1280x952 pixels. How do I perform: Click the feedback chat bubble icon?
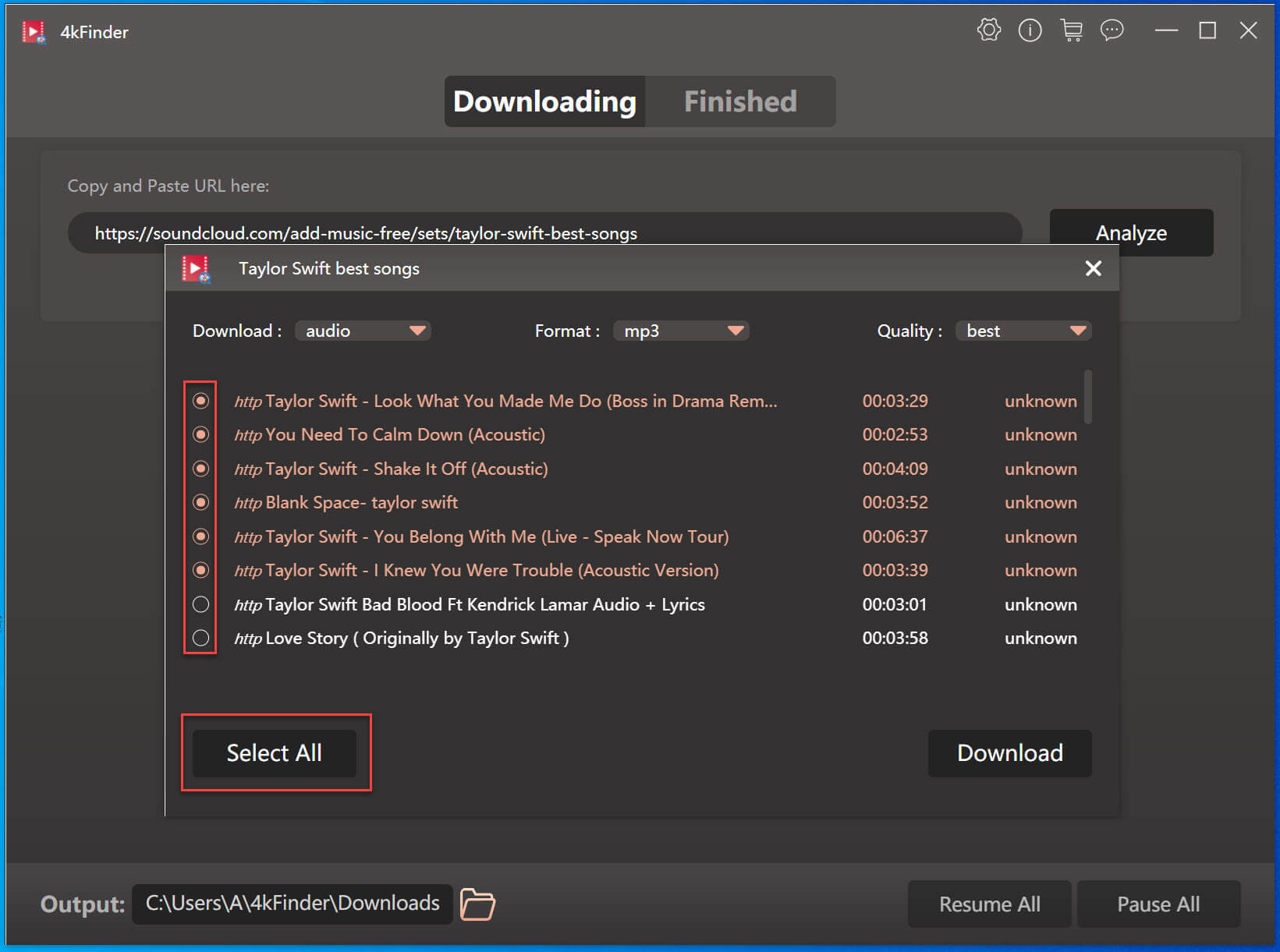point(1112,30)
